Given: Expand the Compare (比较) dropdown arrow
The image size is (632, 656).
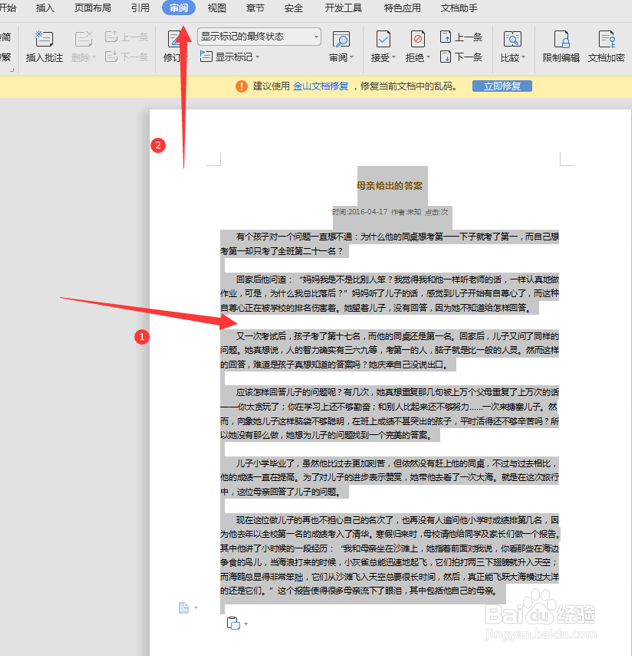Looking at the screenshot, I should click(523, 57).
